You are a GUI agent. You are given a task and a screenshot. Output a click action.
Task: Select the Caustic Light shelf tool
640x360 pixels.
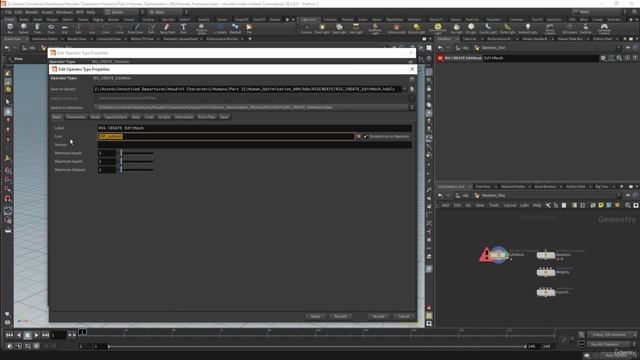click(488, 29)
